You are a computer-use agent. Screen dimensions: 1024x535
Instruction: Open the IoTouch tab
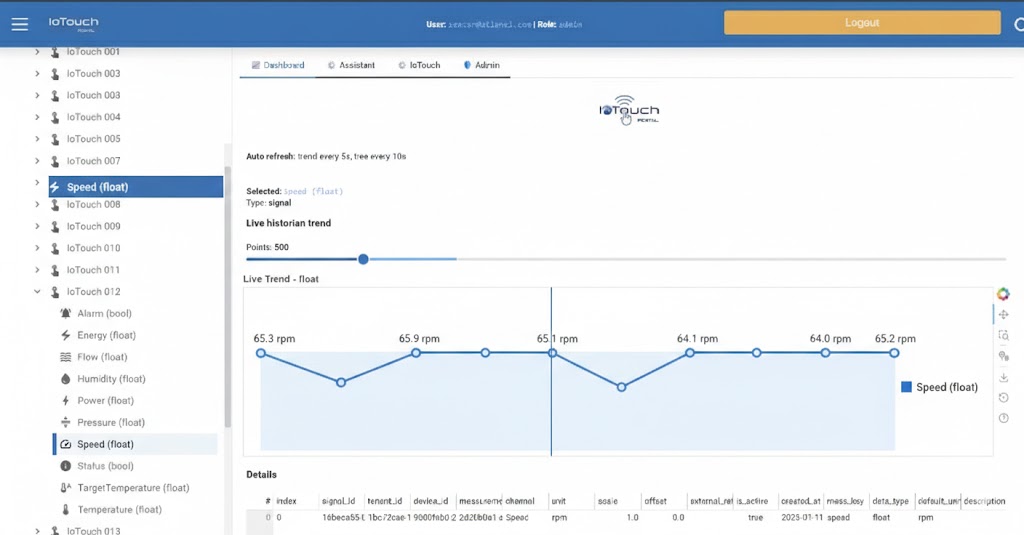click(x=419, y=65)
